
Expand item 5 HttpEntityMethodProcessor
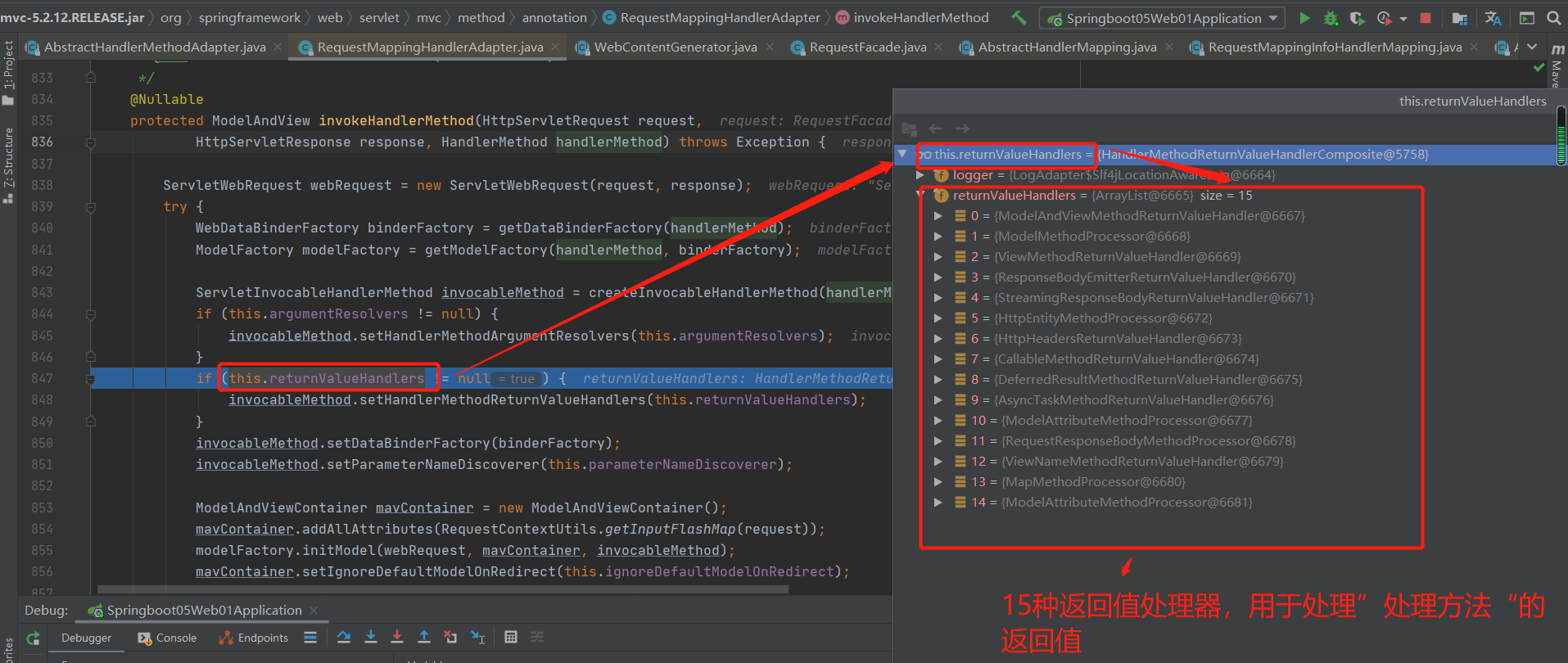click(938, 318)
